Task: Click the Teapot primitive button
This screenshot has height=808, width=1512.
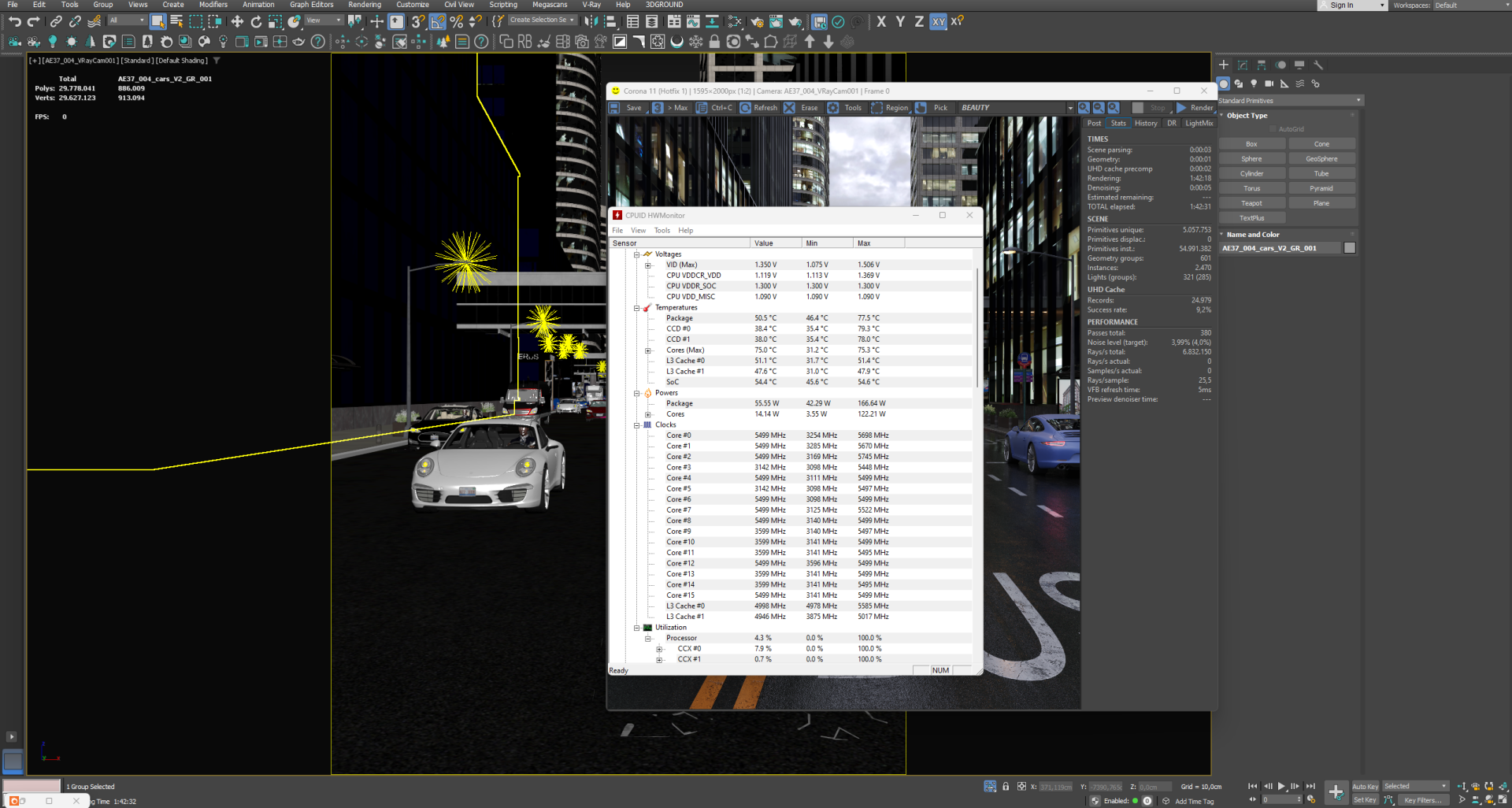Action: [1251, 203]
